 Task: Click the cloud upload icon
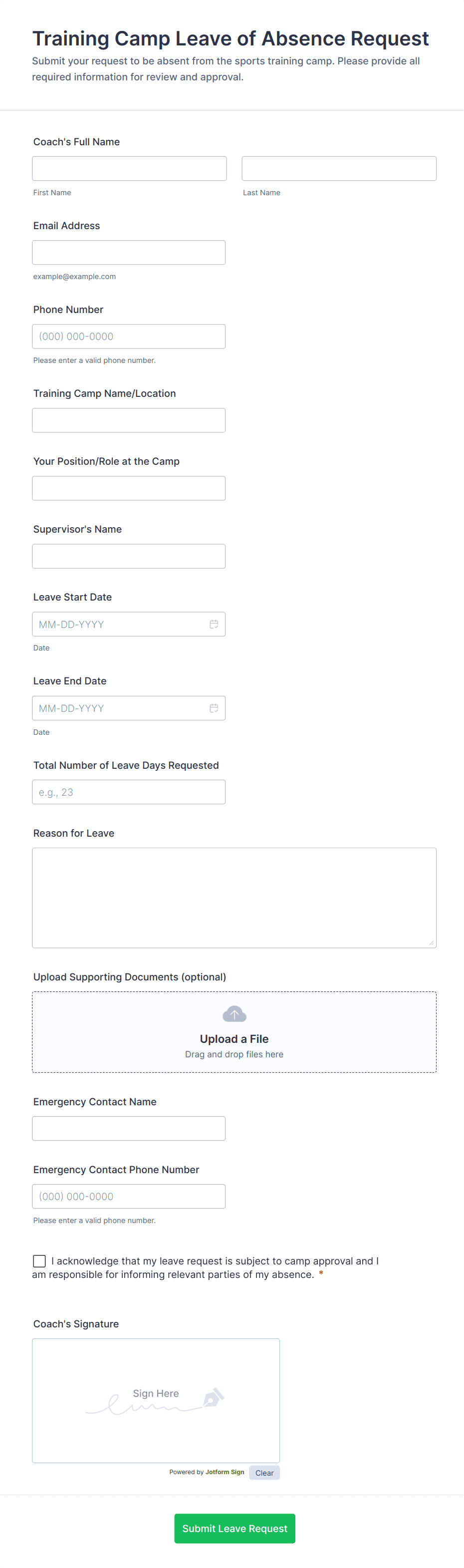(234, 1013)
